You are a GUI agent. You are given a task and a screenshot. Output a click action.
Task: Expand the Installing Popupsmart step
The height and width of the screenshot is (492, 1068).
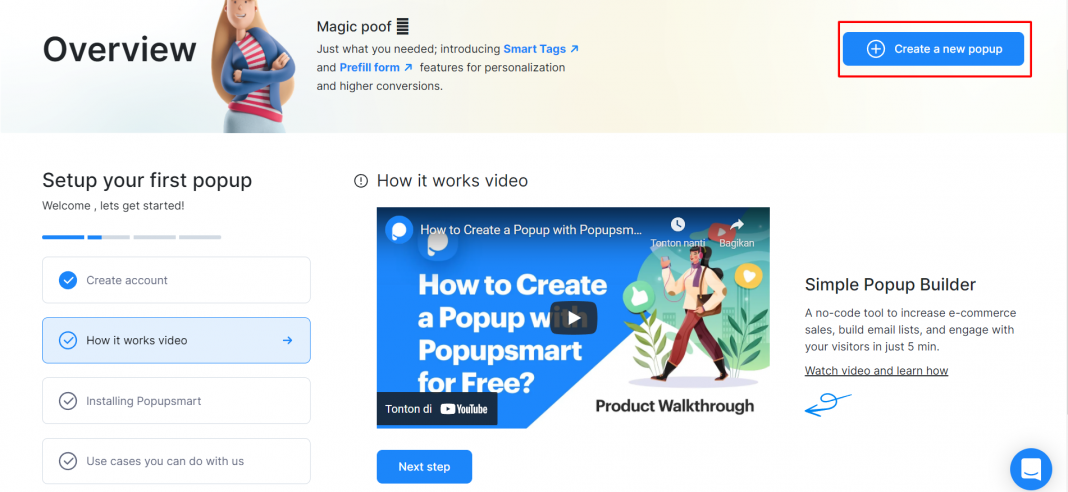point(176,401)
